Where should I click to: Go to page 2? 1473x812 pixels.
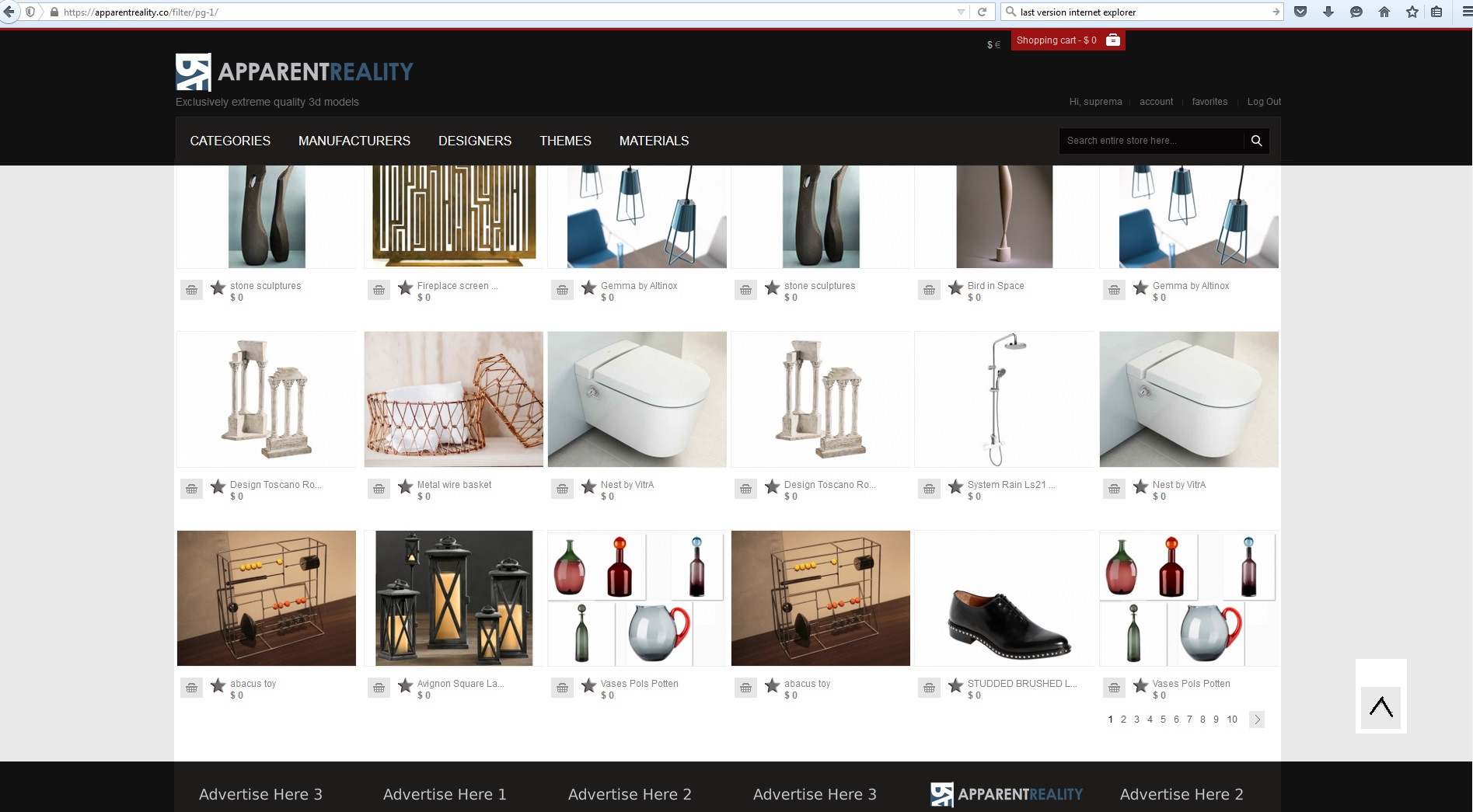1123,720
